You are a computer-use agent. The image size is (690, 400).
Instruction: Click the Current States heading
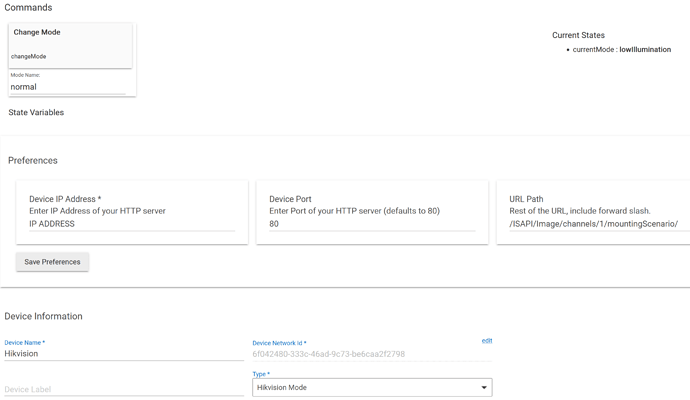pyautogui.click(x=578, y=35)
